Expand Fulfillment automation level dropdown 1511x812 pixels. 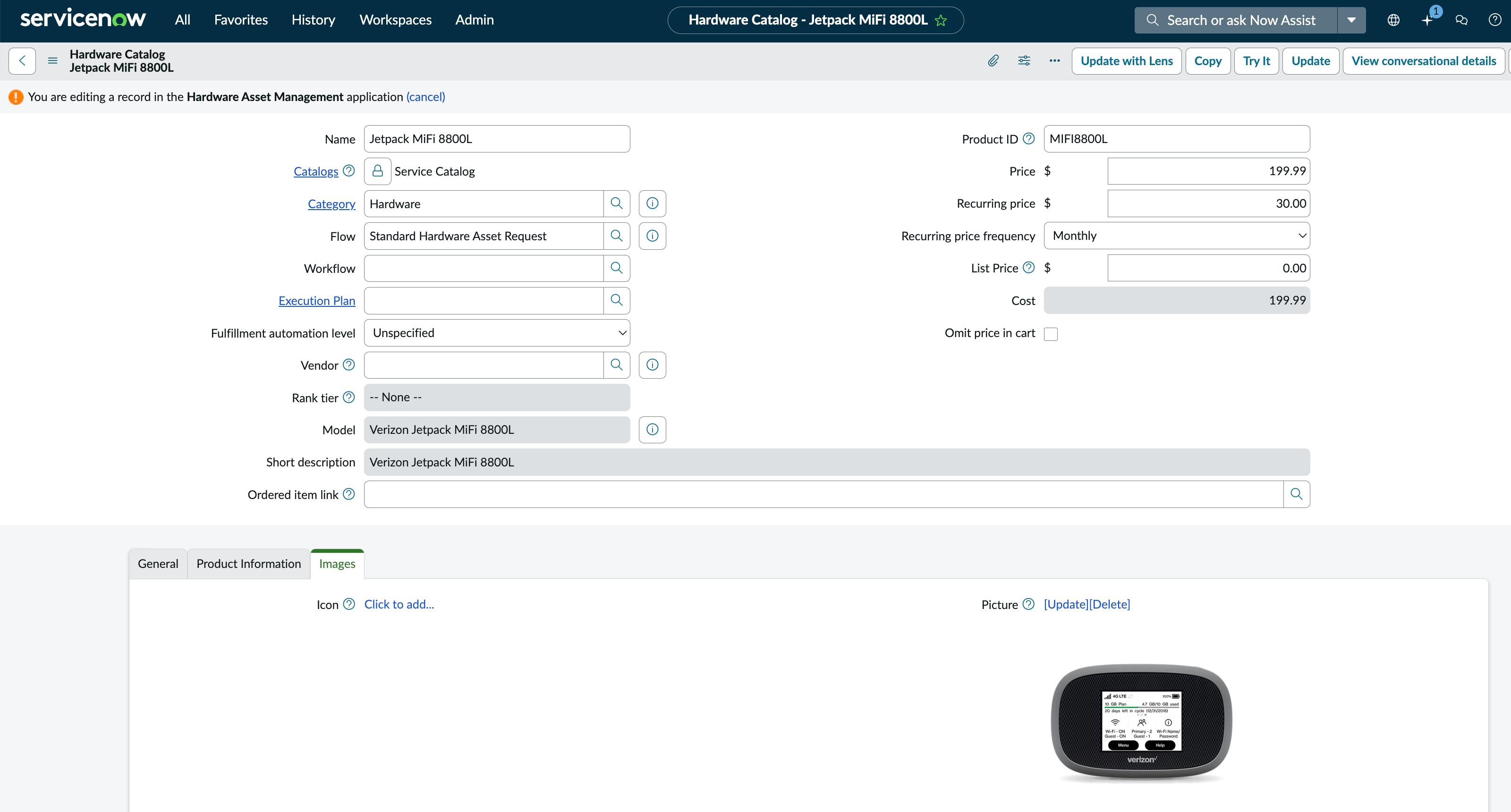(497, 333)
